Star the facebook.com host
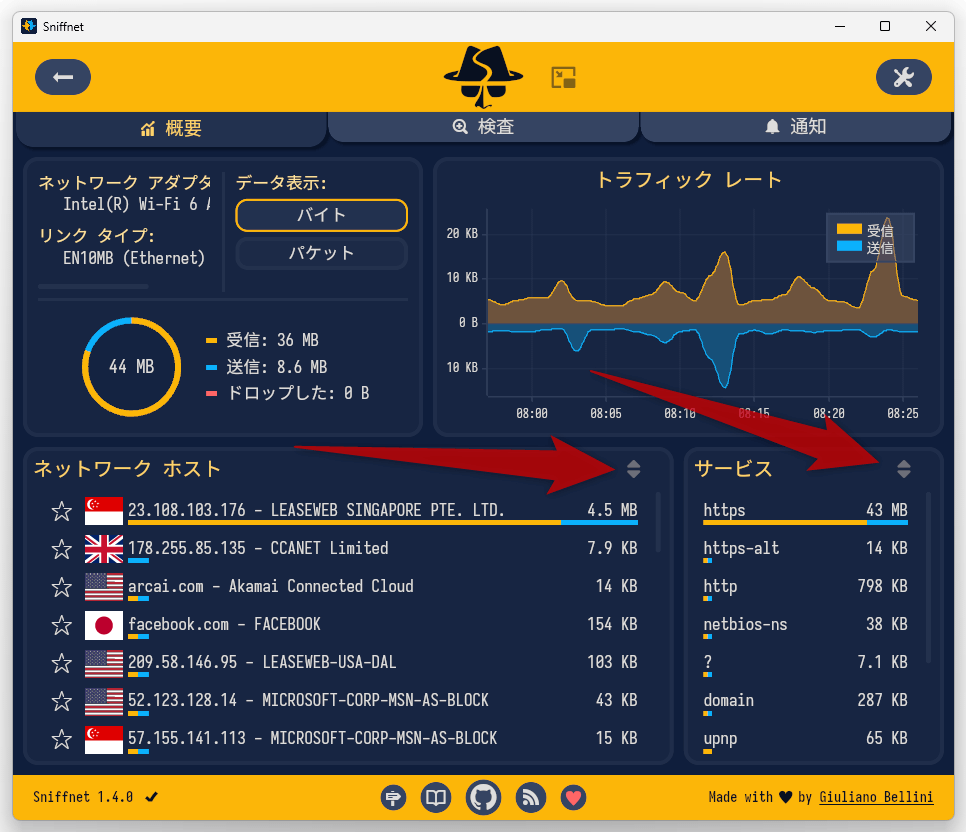Viewport: 966px width, 832px height. (62, 626)
